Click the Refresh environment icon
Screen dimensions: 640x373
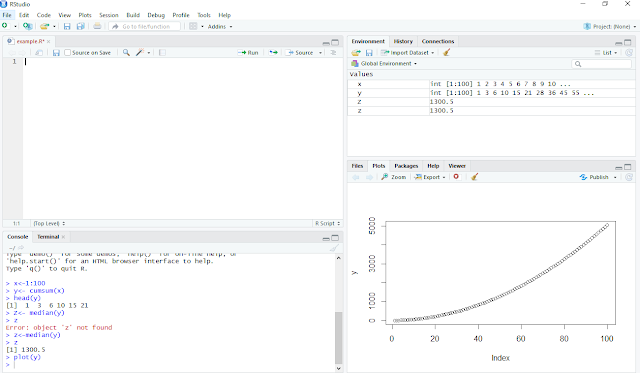[629, 53]
